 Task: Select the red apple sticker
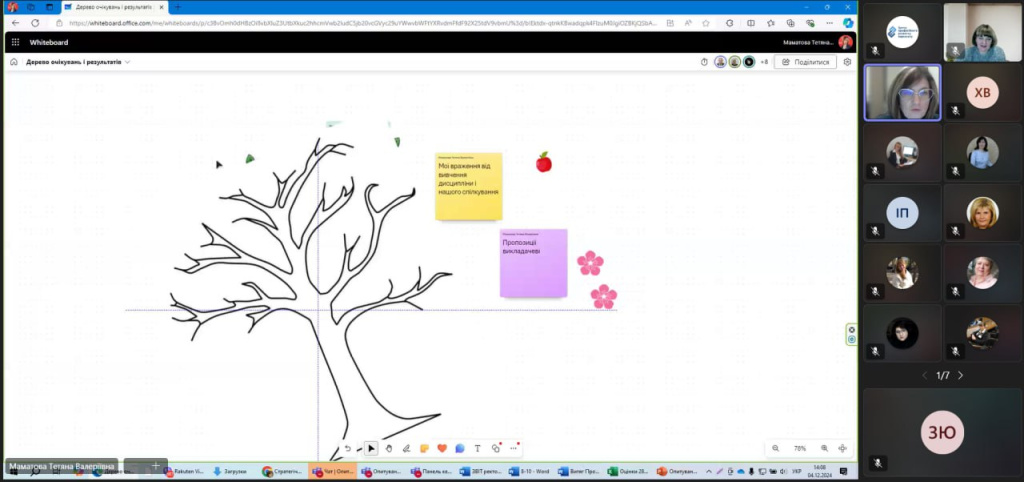pos(543,162)
